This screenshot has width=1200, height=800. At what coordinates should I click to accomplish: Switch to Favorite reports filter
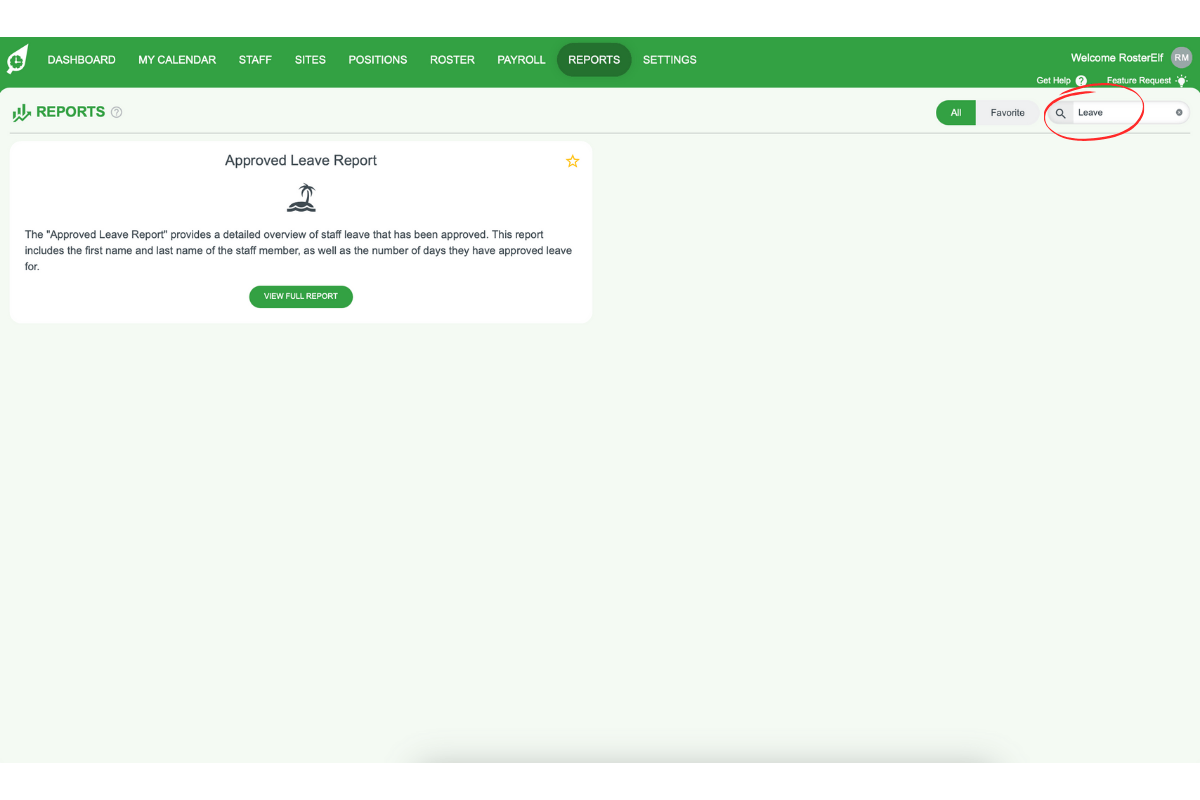click(x=1007, y=113)
